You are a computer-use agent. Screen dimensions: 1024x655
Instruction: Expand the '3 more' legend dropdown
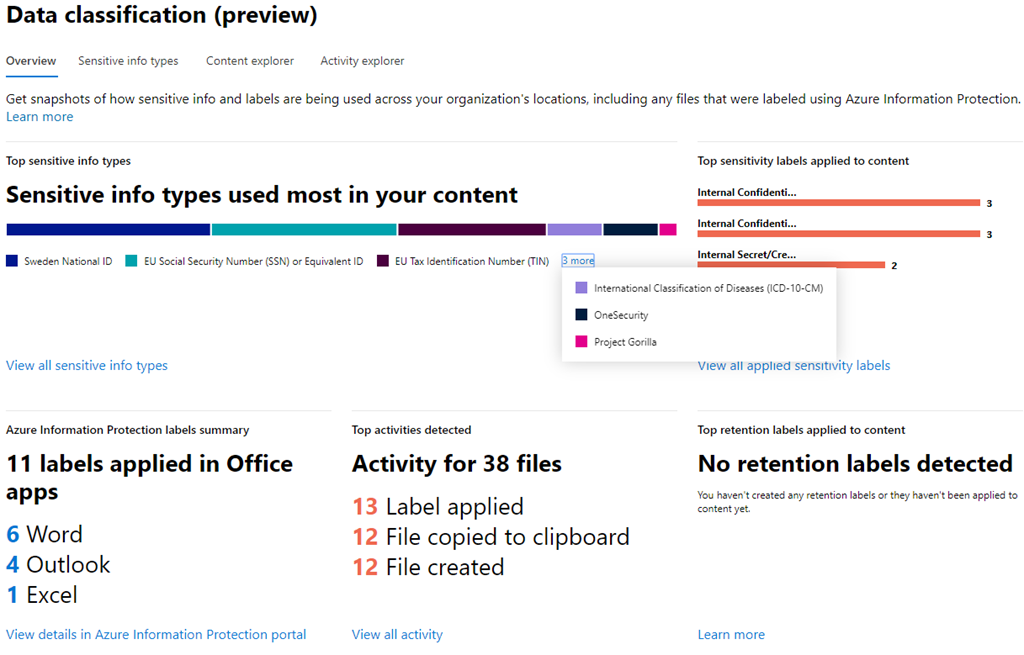[578, 261]
